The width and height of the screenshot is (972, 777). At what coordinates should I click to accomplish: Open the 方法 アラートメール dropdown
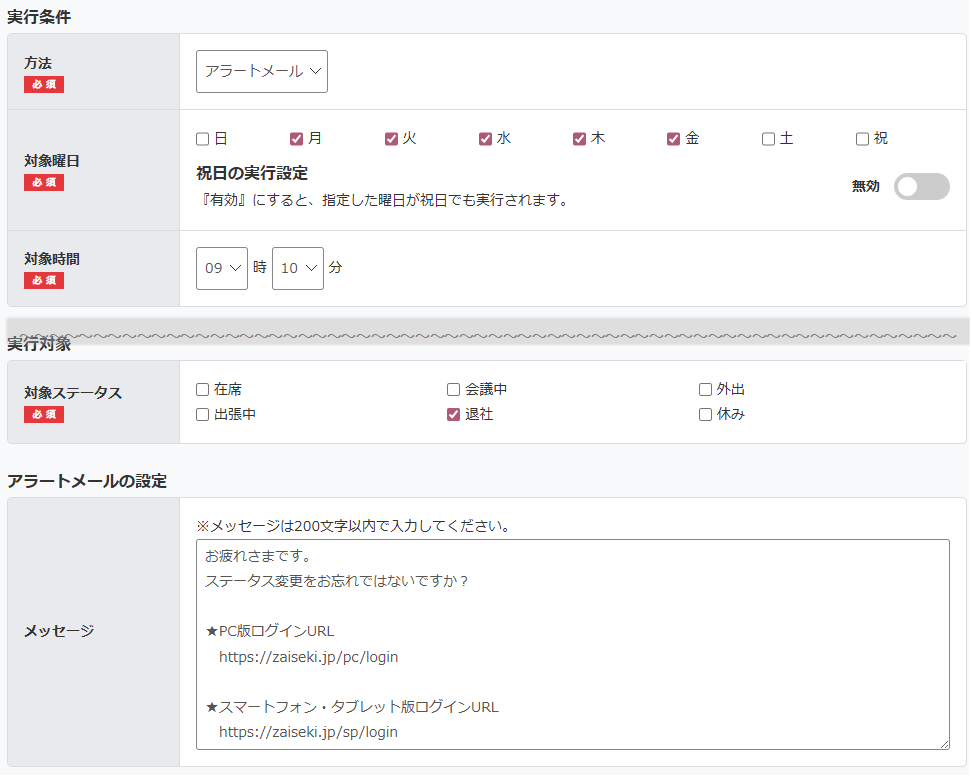(x=262, y=72)
